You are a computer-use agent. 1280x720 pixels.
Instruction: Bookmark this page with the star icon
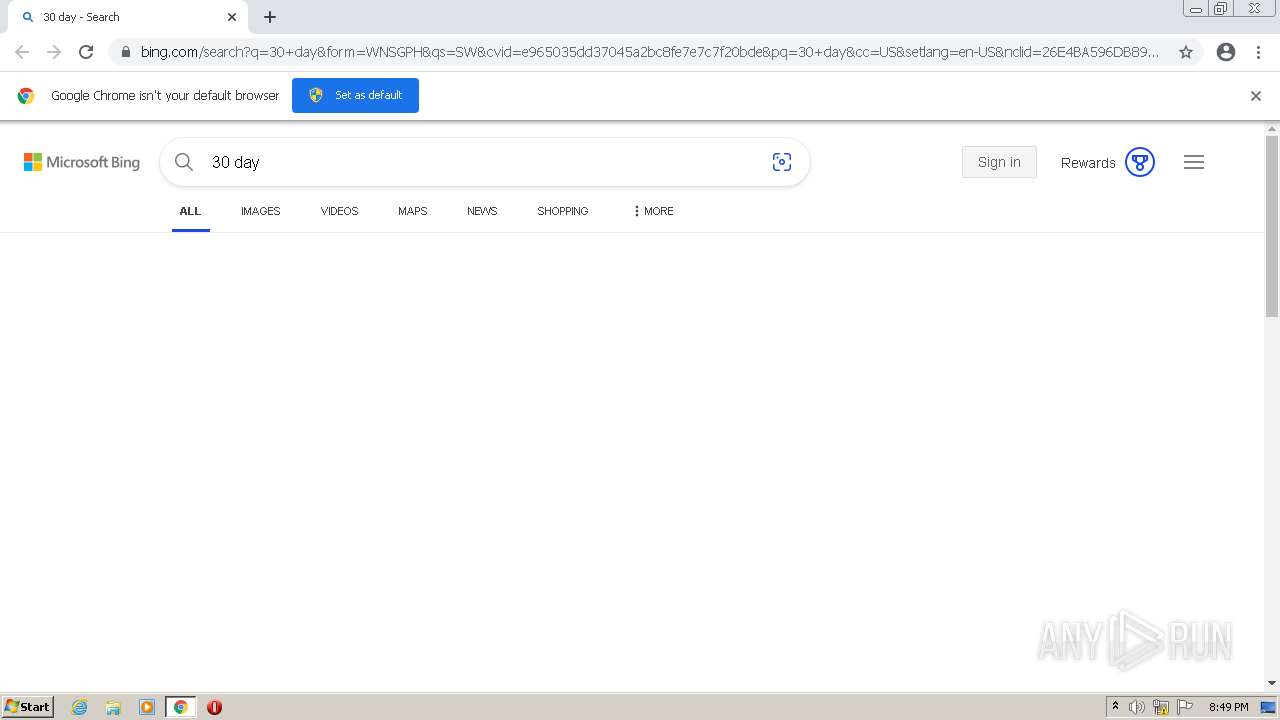tap(1186, 52)
